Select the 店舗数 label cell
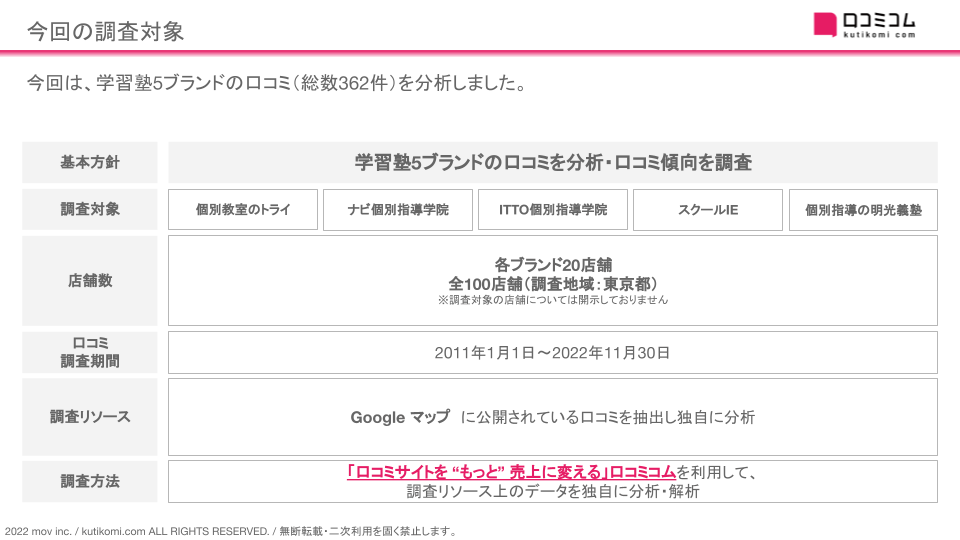 tap(90, 280)
